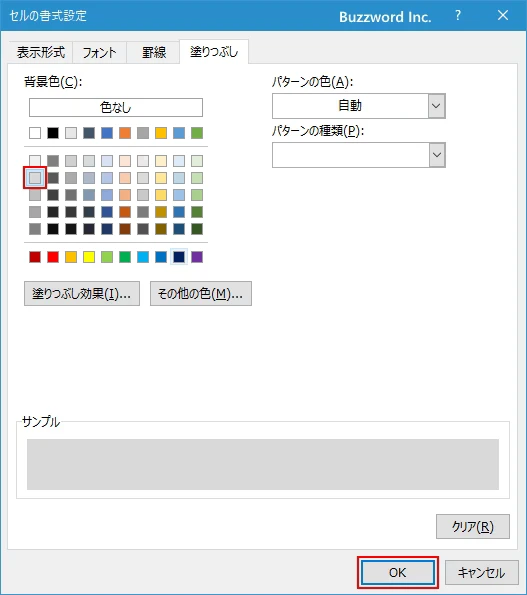The image size is (527, 595).
Task: Click the キャンセル button
Action: (481, 572)
